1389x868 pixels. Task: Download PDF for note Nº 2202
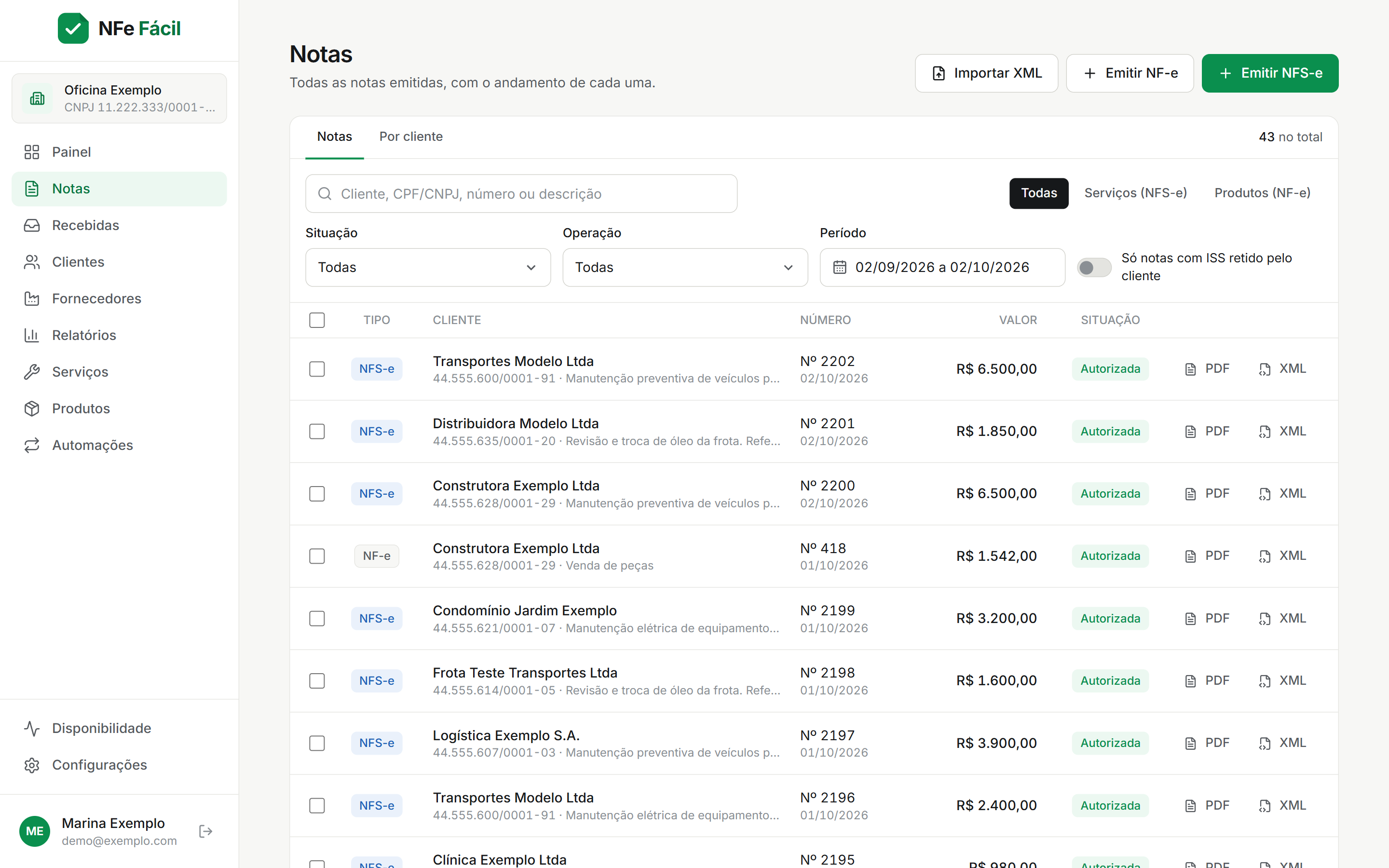[1207, 368]
